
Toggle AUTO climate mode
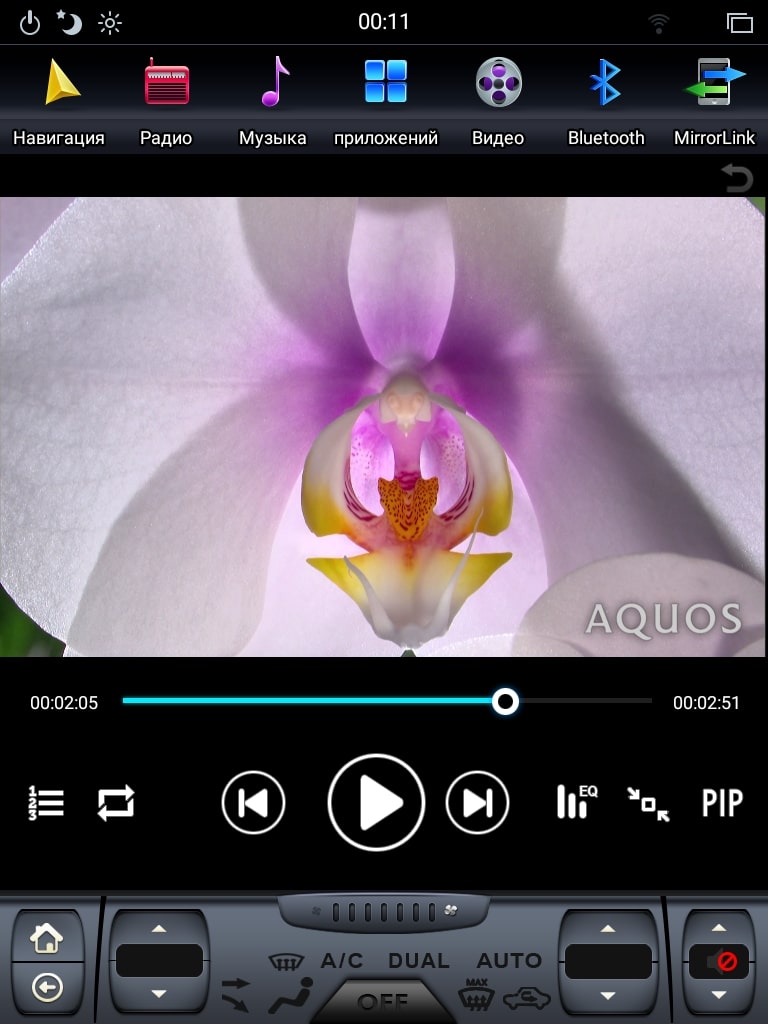click(509, 961)
